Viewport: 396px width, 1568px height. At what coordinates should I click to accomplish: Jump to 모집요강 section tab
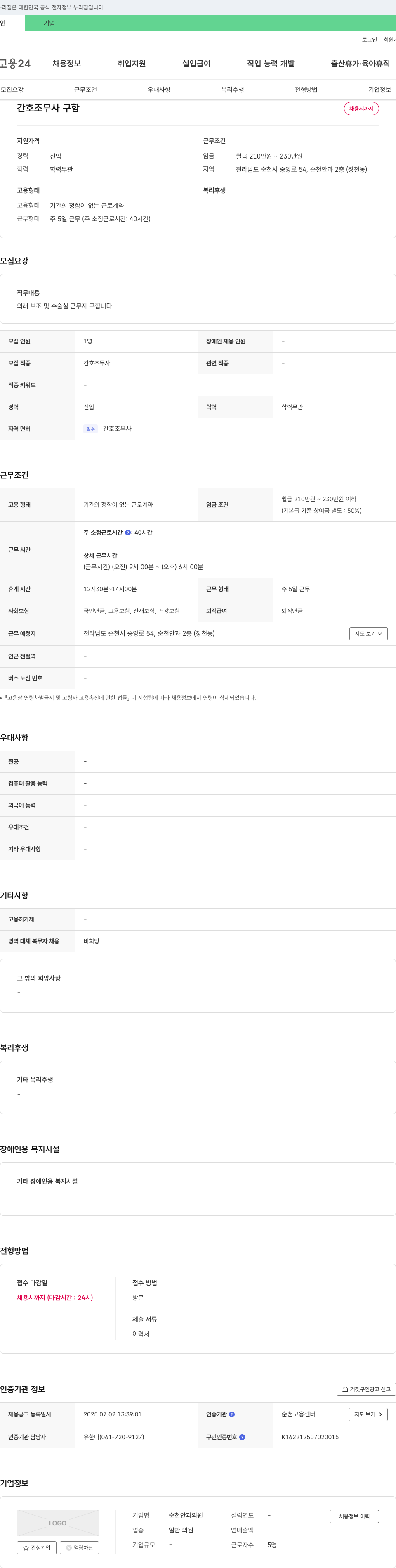(12, 90)
